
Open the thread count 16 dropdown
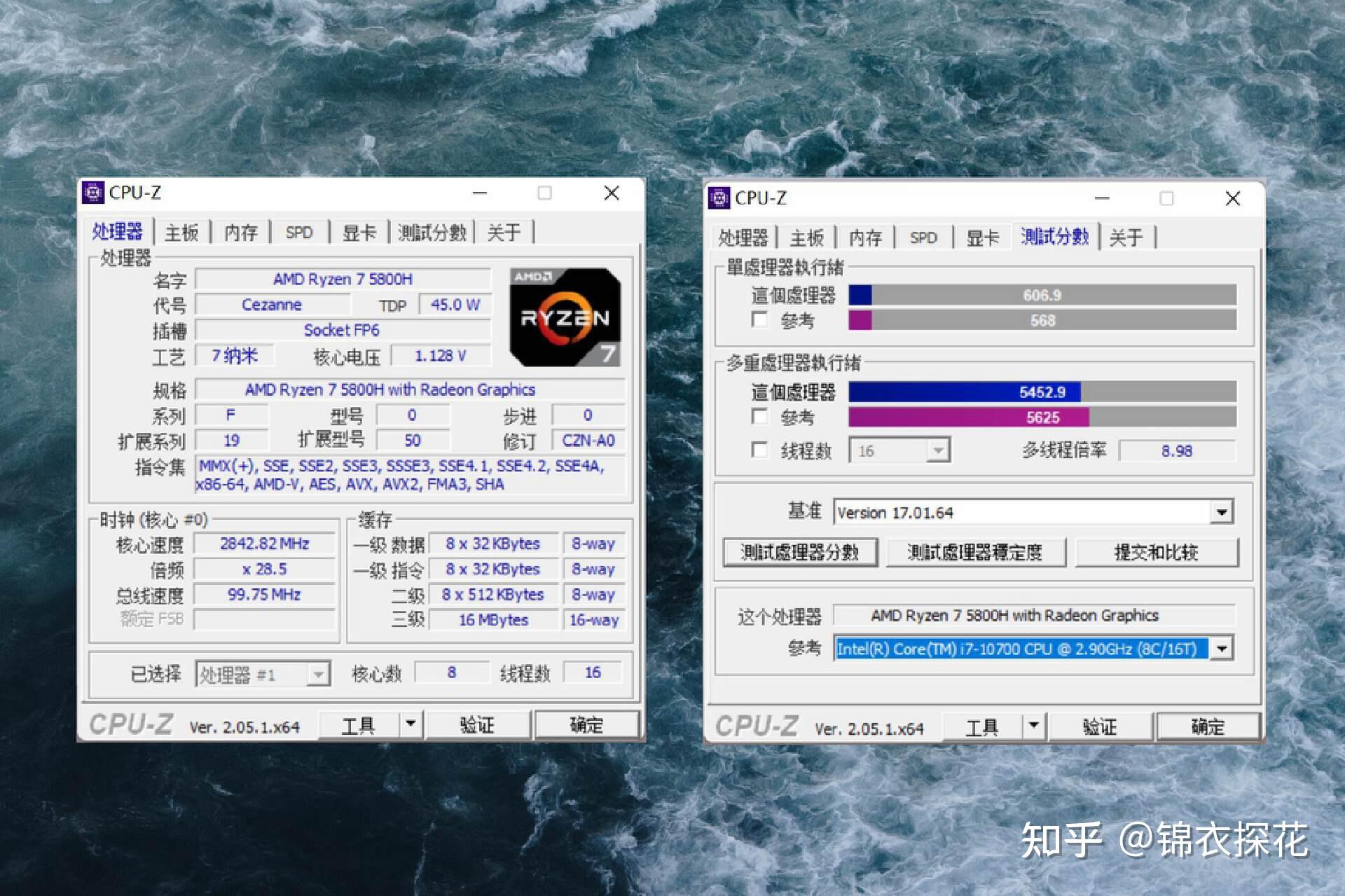pyautogui.click(x=938, y=450)
